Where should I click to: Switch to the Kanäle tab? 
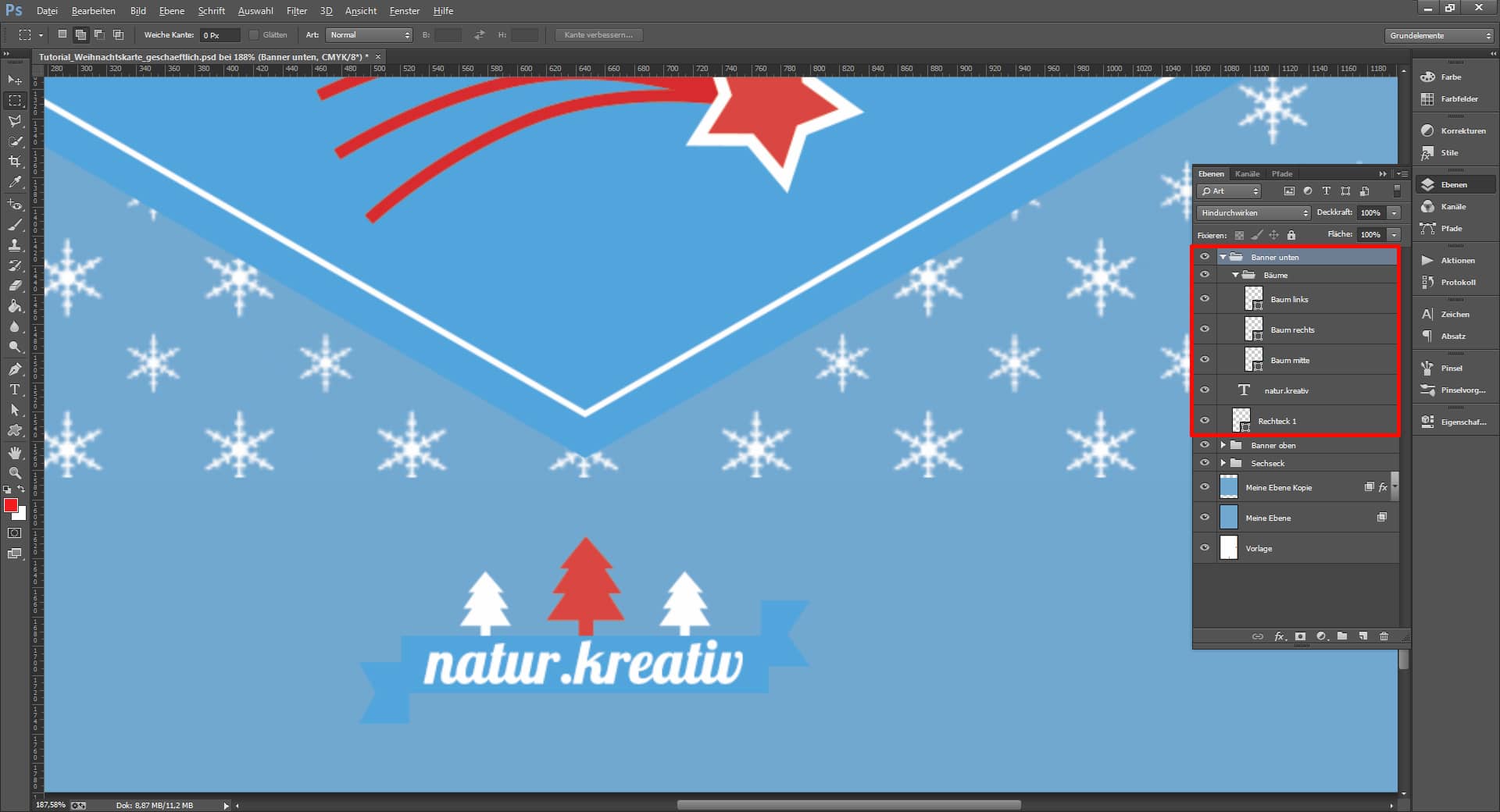1247,173
